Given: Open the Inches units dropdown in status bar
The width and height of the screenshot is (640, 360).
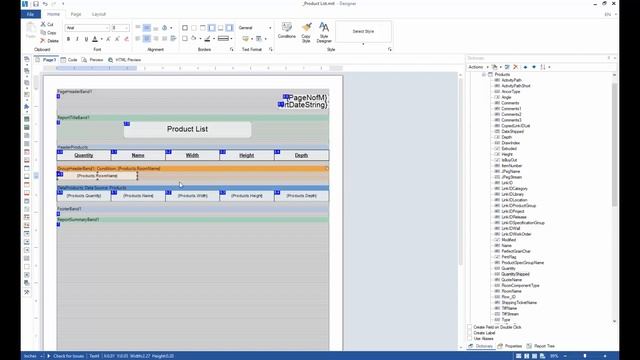Looking at the screenshot, I should [33, 356].
